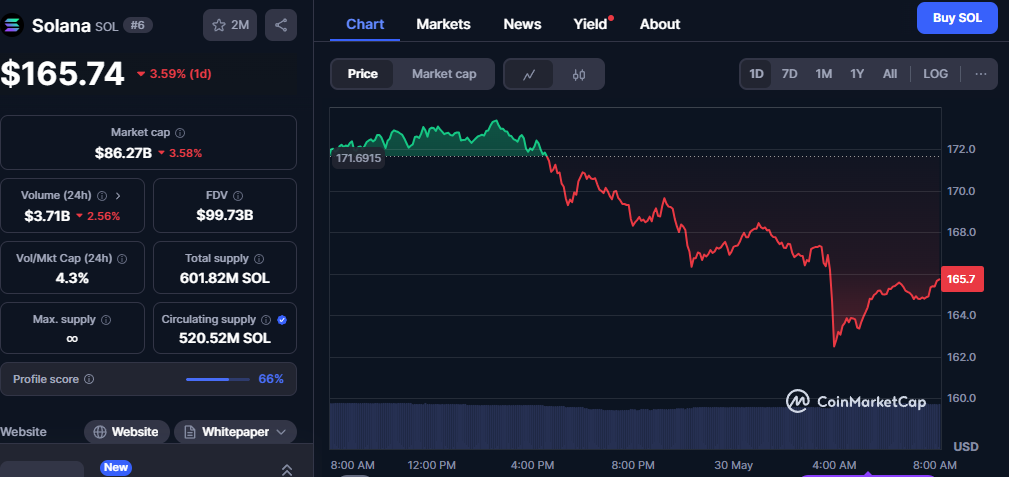
Task: Set chart range to 1Y
Action: click(857, 74)
